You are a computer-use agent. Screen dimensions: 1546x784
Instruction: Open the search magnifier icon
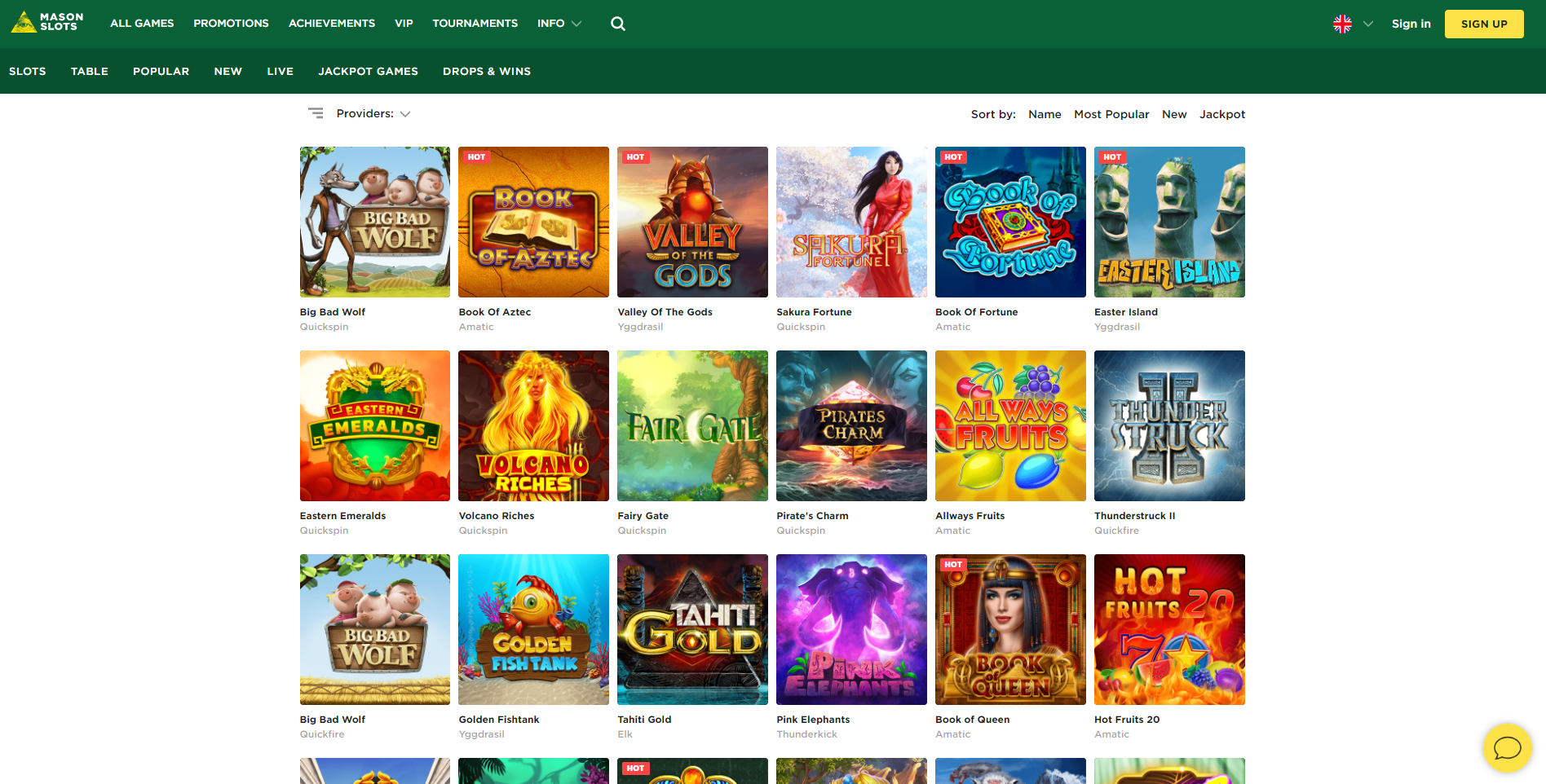click(618, 24)
